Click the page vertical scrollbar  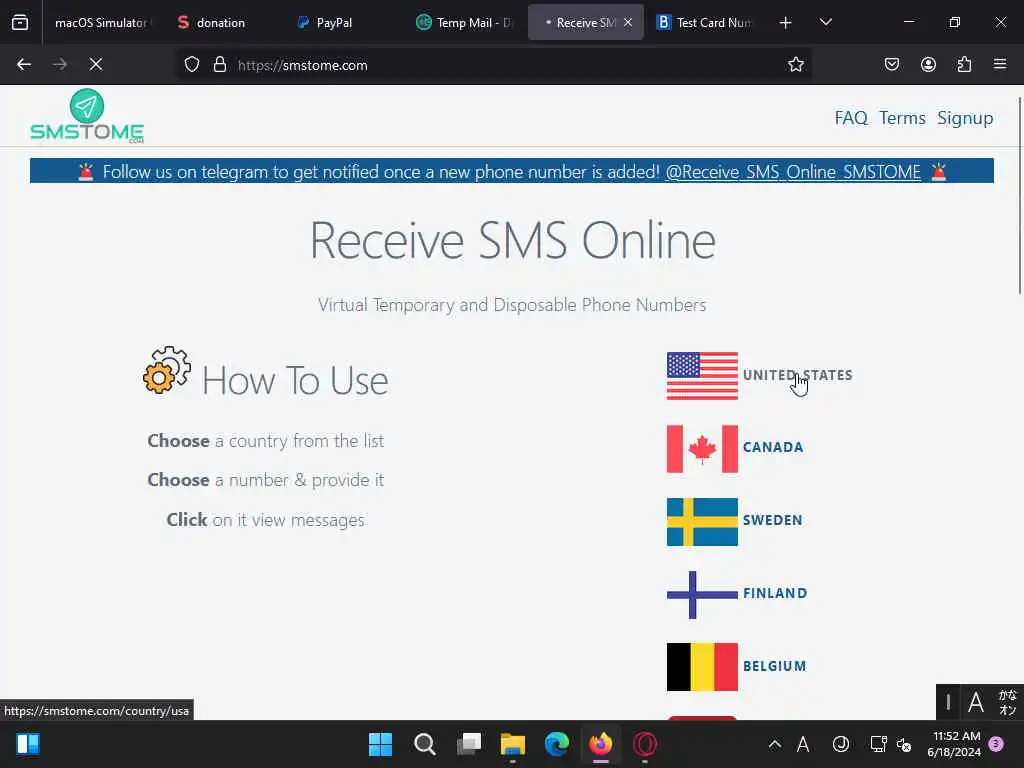click(x=1019, y=195)
